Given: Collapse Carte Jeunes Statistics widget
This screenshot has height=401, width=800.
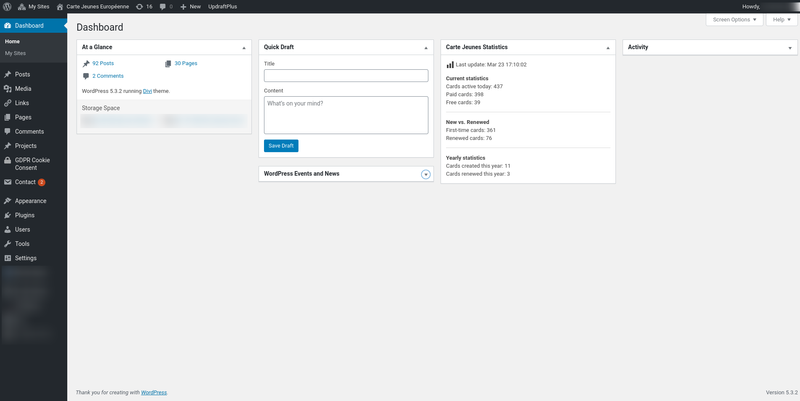Looking at the screenshot, I should [x=608, y=47].
